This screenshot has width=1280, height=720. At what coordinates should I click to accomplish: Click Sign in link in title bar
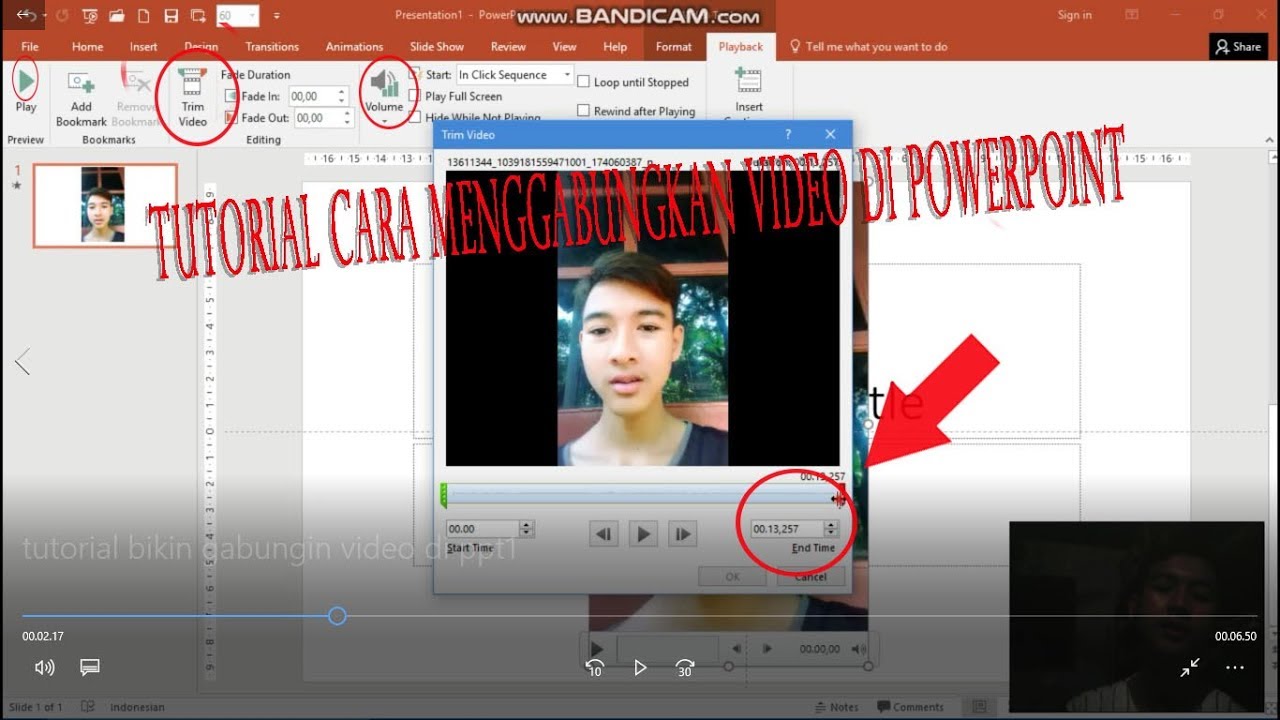[x=1075, y=15]
